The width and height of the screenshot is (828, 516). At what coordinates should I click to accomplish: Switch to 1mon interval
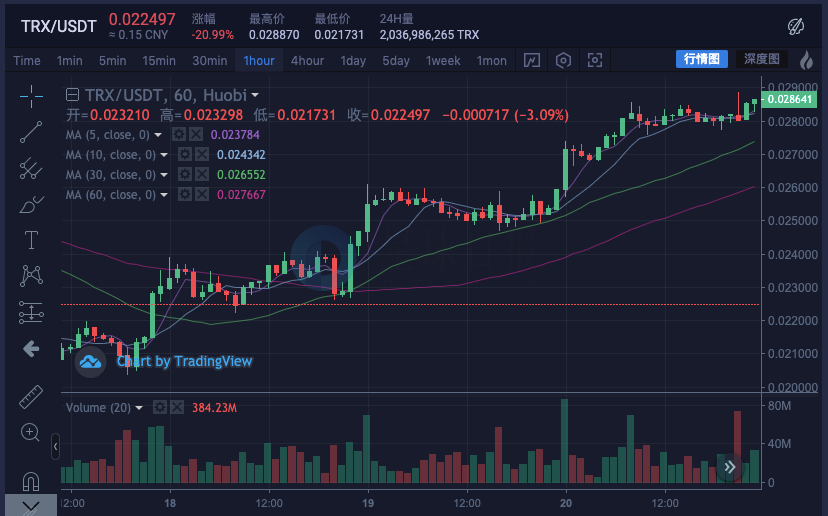[x=492, y=61]
